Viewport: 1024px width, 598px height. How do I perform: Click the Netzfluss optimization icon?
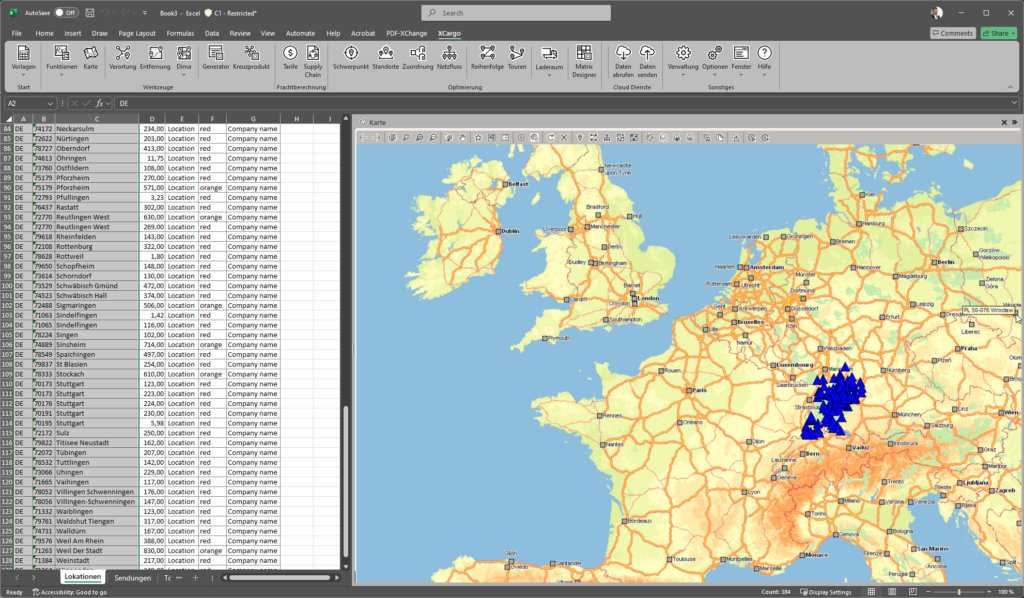point(449,57)
